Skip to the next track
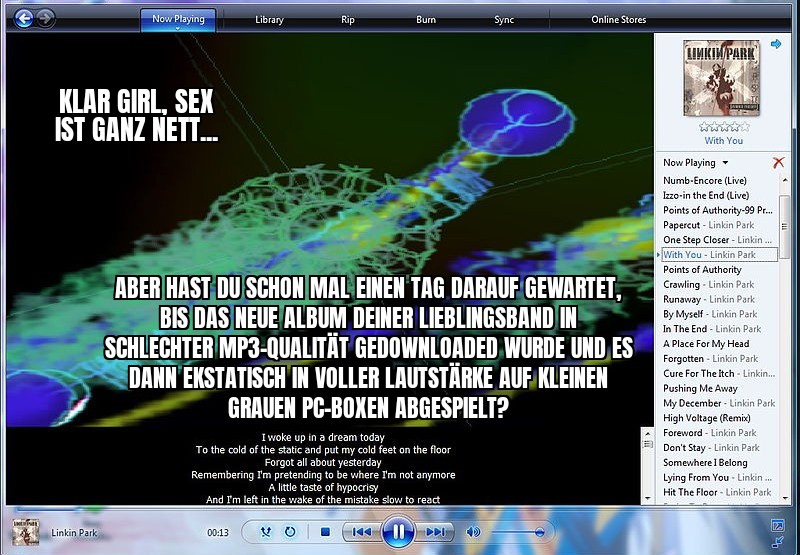 435,532
